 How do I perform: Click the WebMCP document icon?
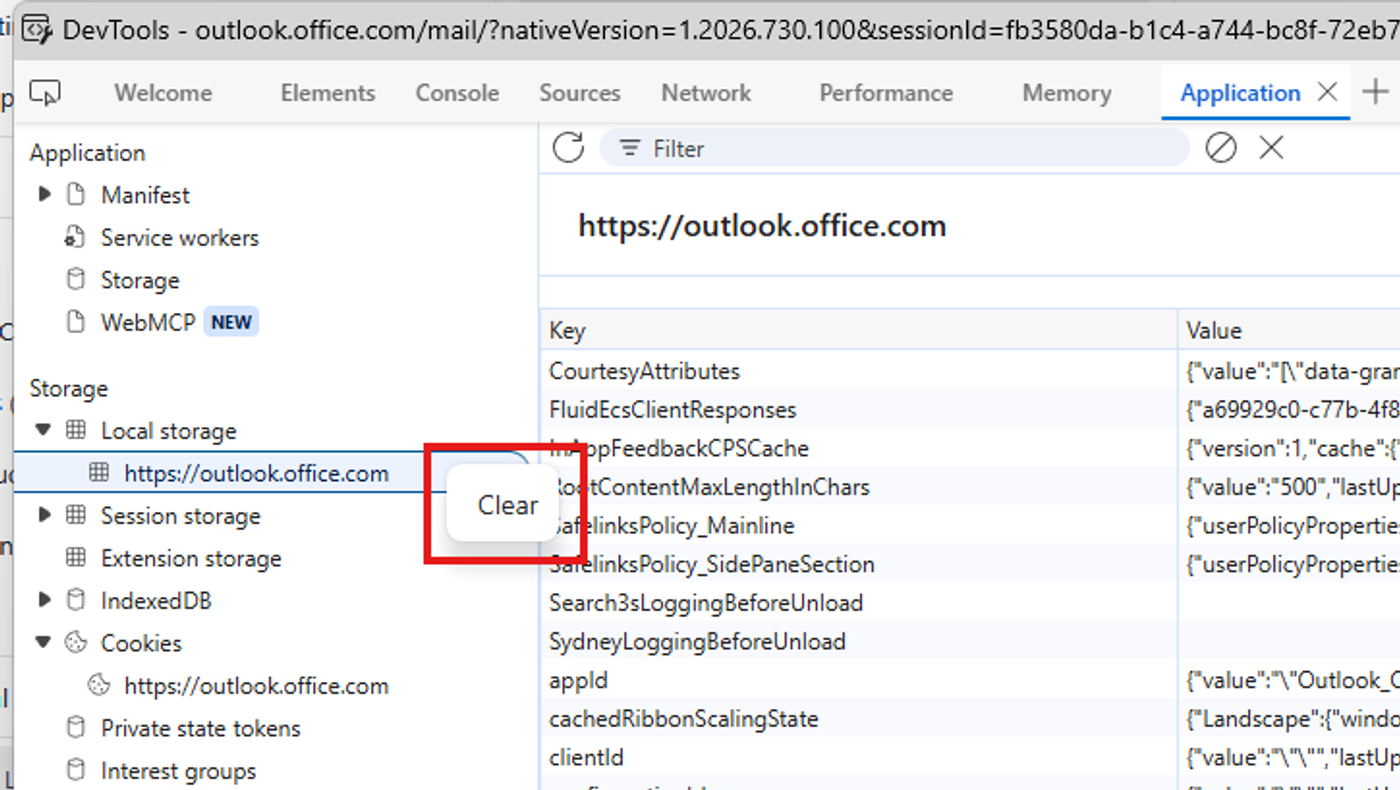point(75,322)
